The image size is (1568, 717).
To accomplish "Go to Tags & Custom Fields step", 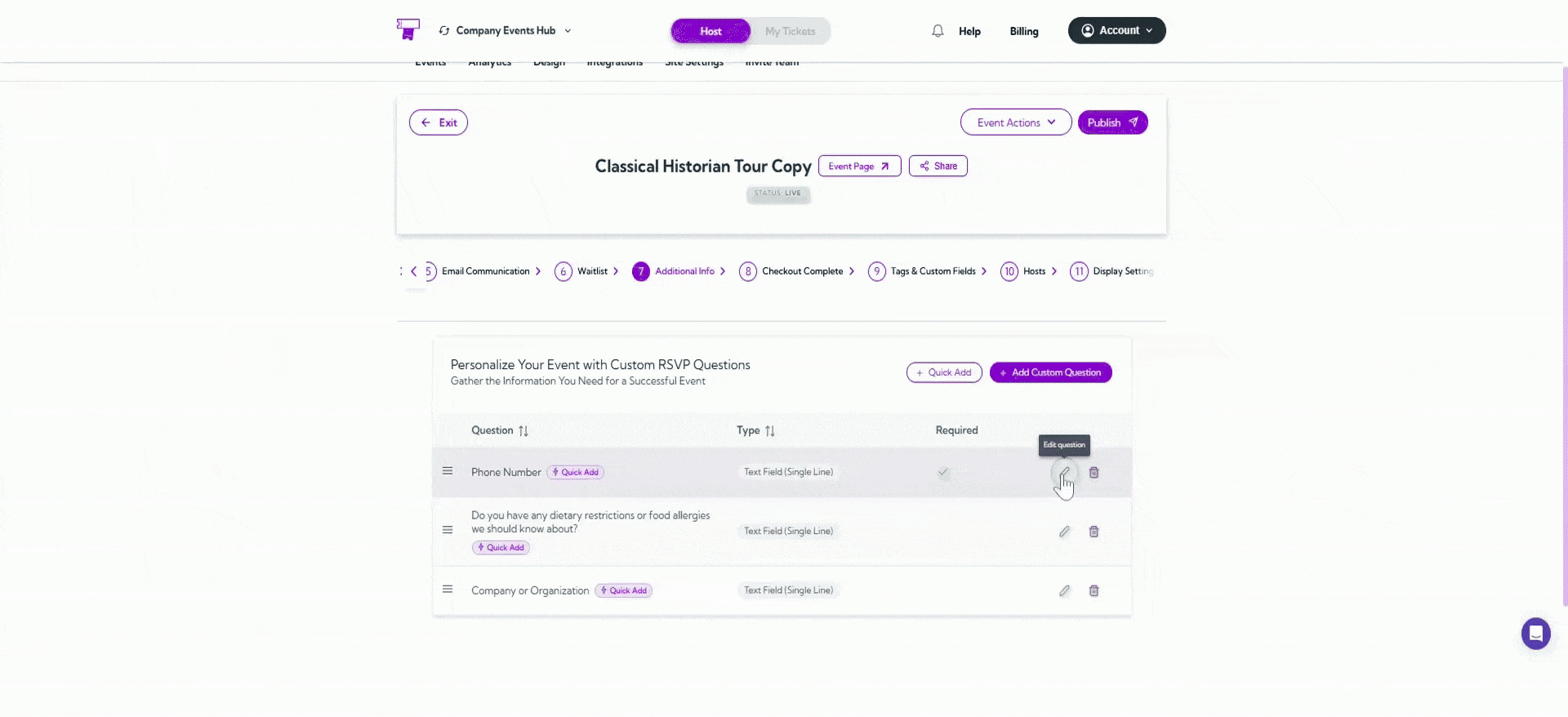I will (933, 271).
